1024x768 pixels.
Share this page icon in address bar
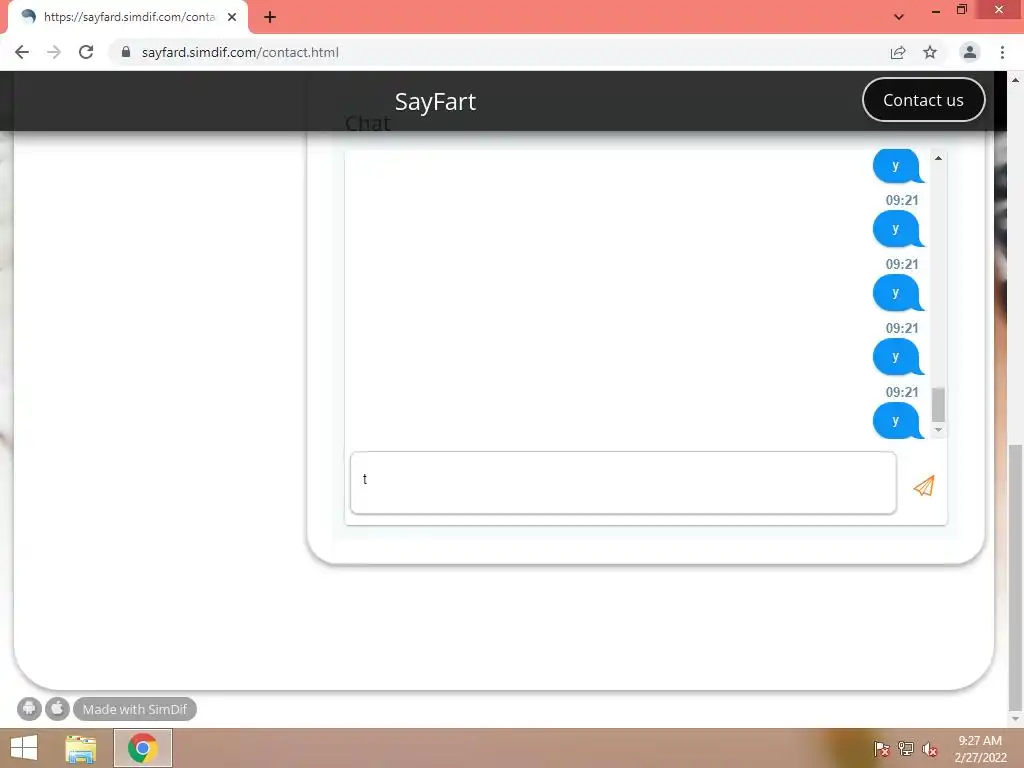point(898,52)
